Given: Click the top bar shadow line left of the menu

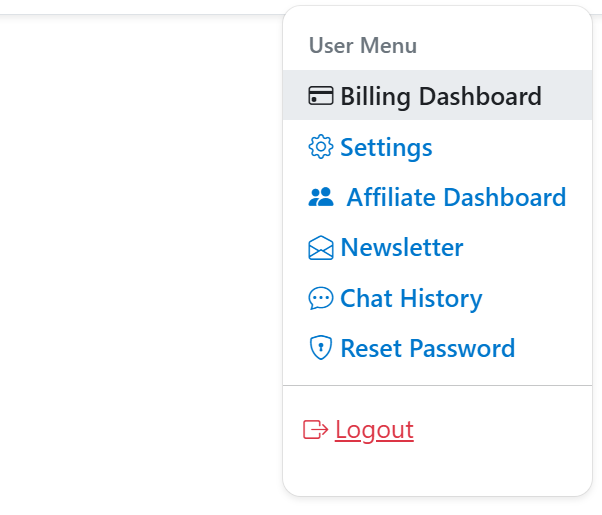Looking at the screenshot, I should pos(141,15).
